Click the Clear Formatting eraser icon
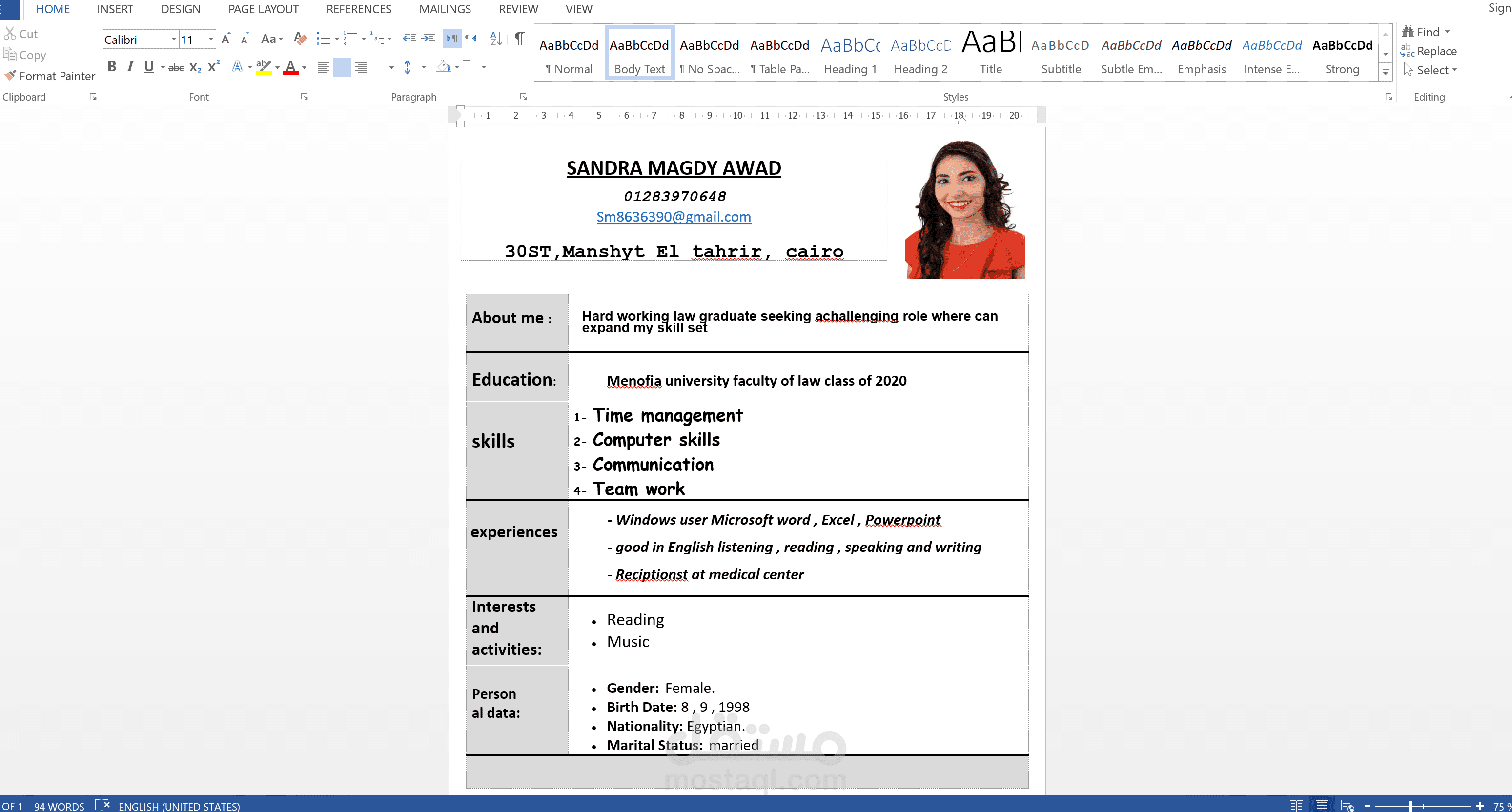This screenshot has width=1512, height=812. (300, 39)
